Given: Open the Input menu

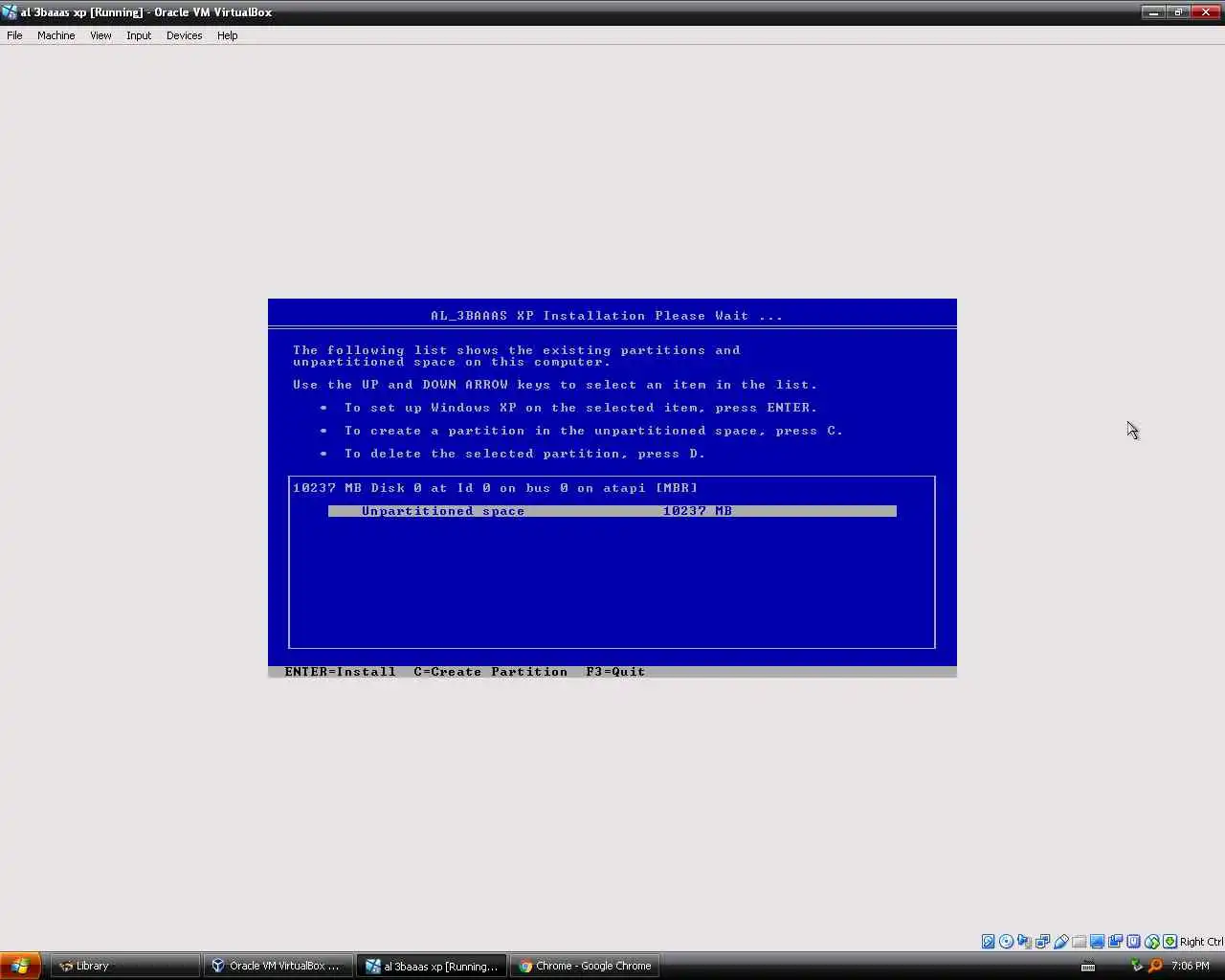Looking at the screenshot, I should tap(139, 35).
